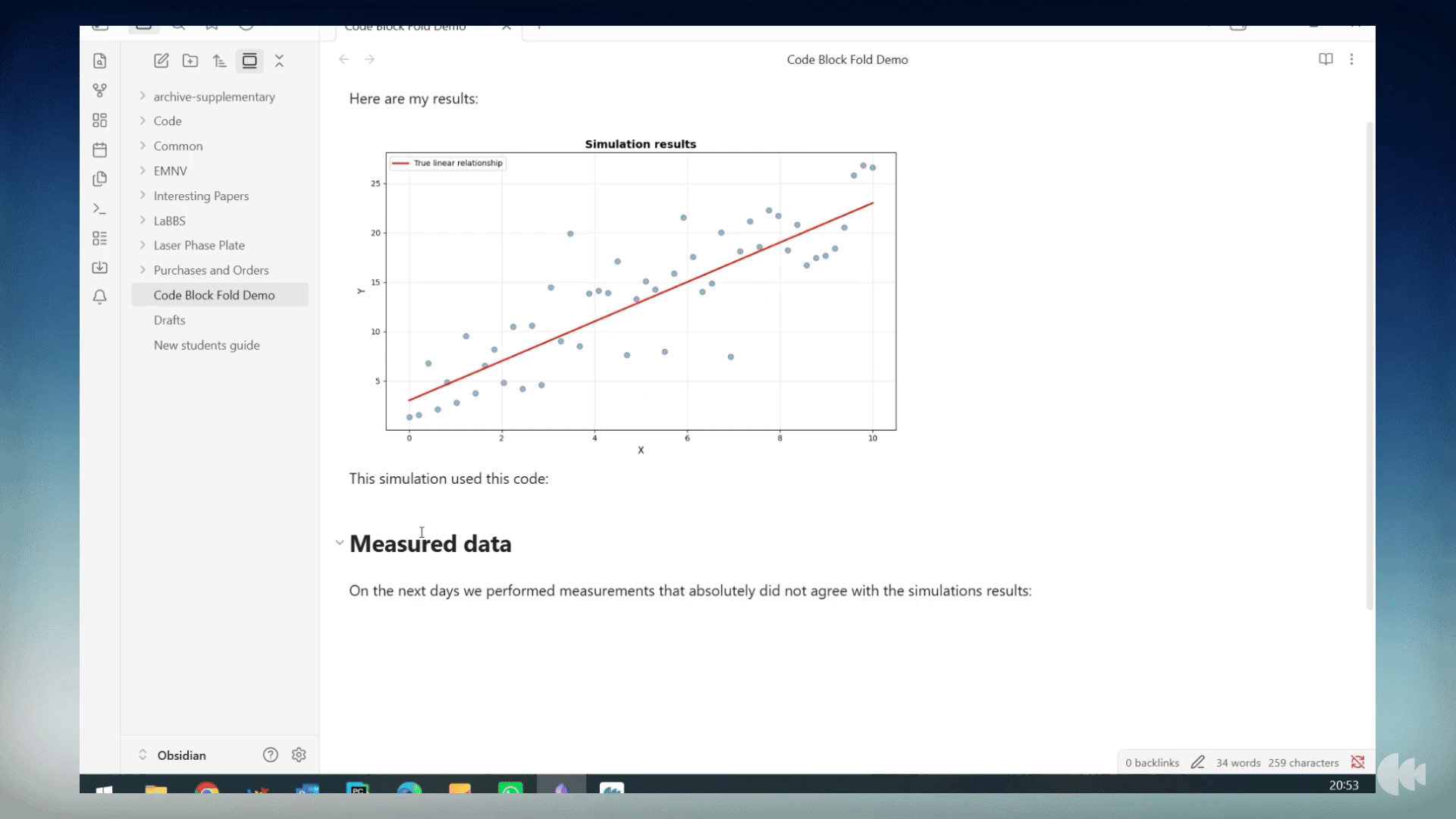The image size is (1456, 819).
Task: Change the file sort order
Action: [x=220, y=61]
